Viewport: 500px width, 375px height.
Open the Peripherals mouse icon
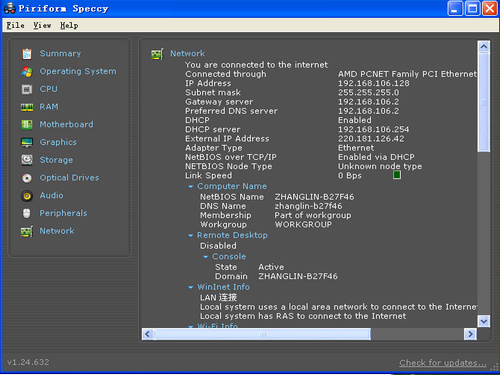coord(27,213)
